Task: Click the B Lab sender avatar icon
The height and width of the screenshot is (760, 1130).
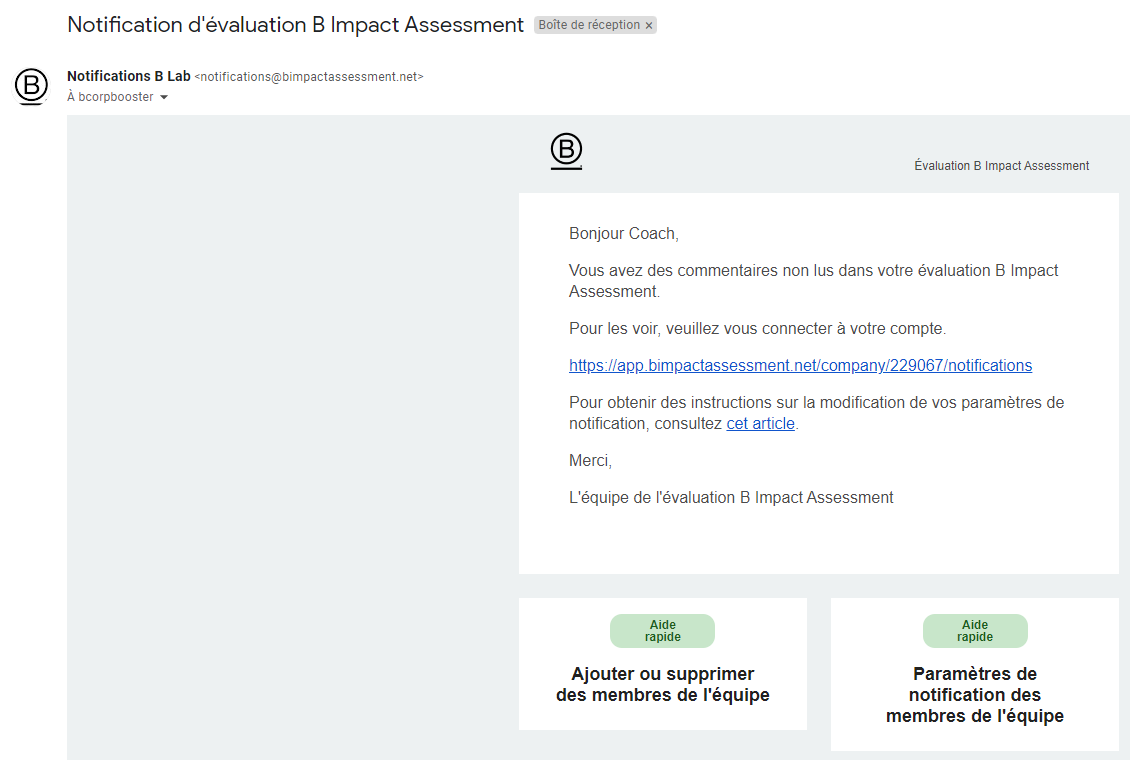Action: tap(32, 86)
